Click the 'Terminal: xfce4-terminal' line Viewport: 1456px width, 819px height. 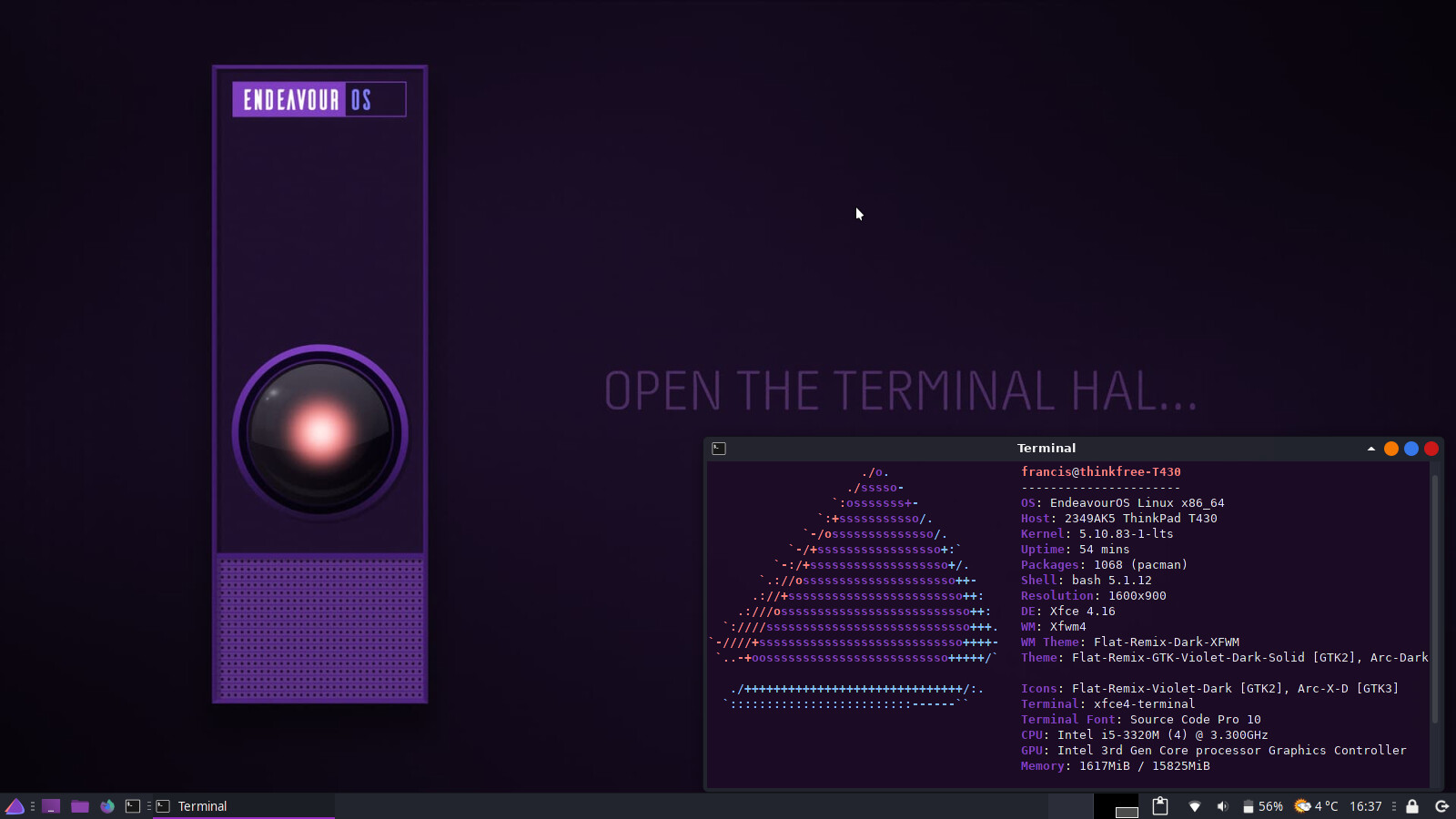pos(1108,704)
